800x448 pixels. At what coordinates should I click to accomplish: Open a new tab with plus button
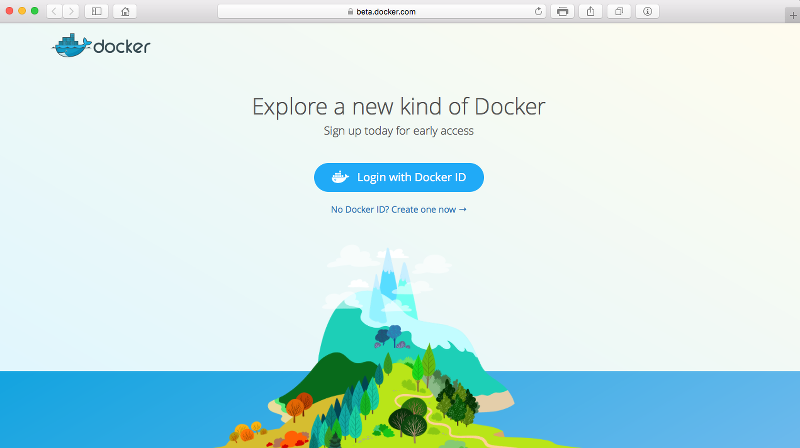pos(793,15)
